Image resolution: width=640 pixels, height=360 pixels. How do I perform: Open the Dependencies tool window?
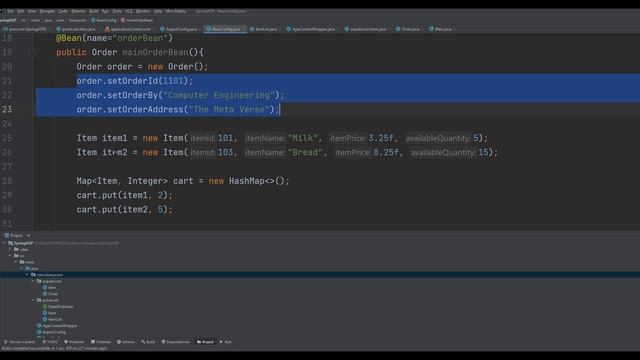click(176, 342)
